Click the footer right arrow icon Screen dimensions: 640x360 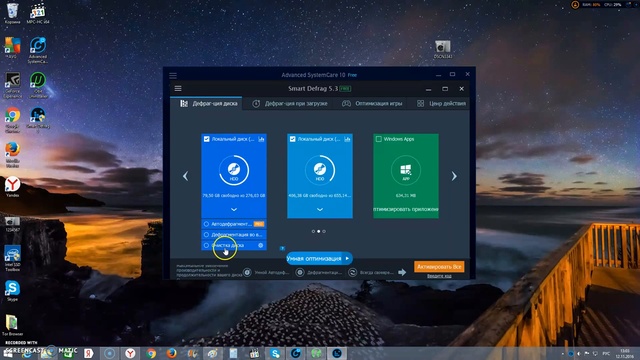coord(402,272)
